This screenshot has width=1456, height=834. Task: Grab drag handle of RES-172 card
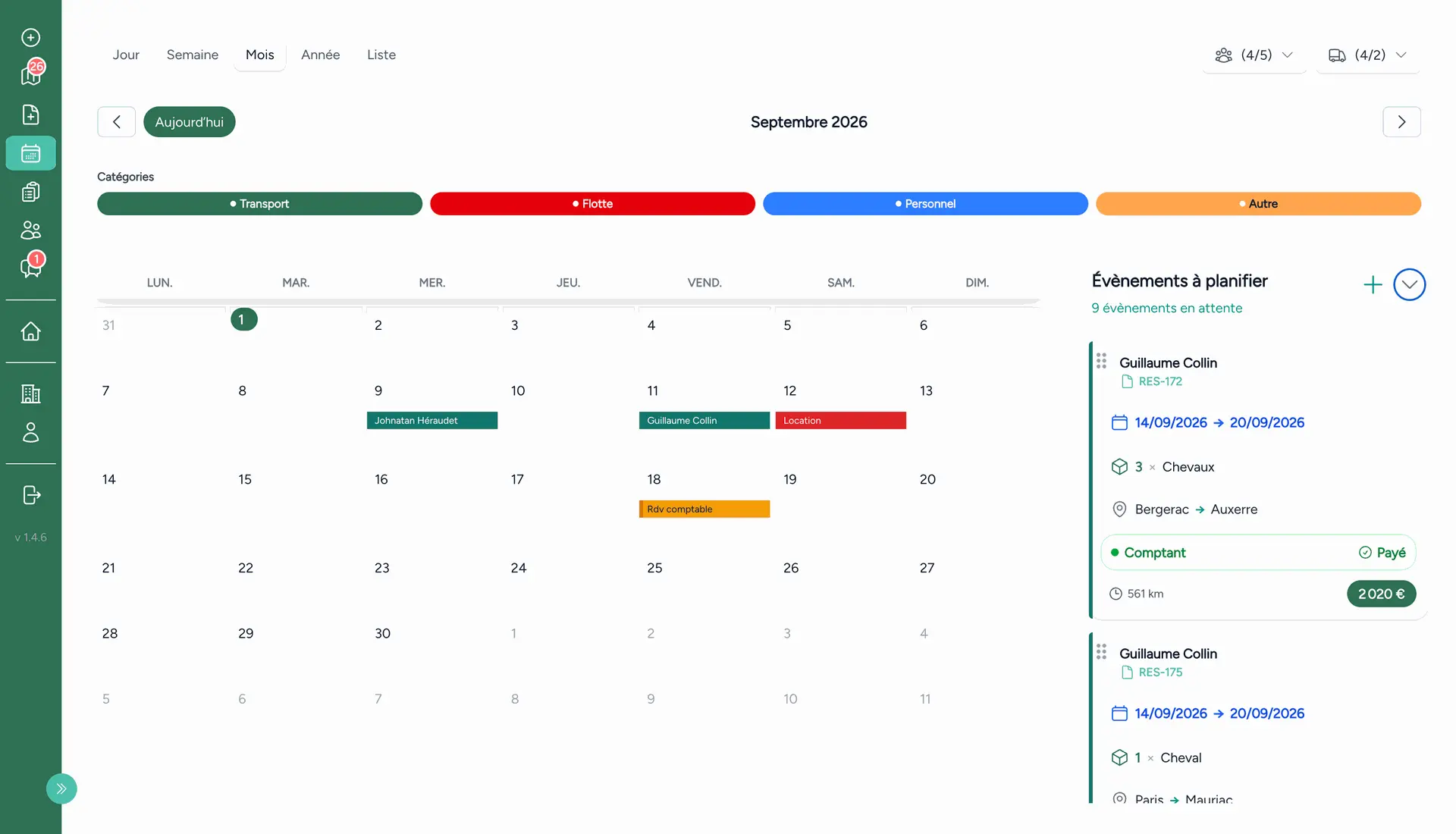tap(1101, 361)
